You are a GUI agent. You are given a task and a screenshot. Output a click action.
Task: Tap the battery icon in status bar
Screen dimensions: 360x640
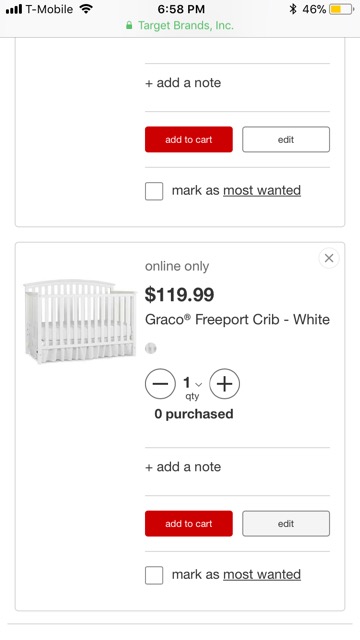[342, 9]
